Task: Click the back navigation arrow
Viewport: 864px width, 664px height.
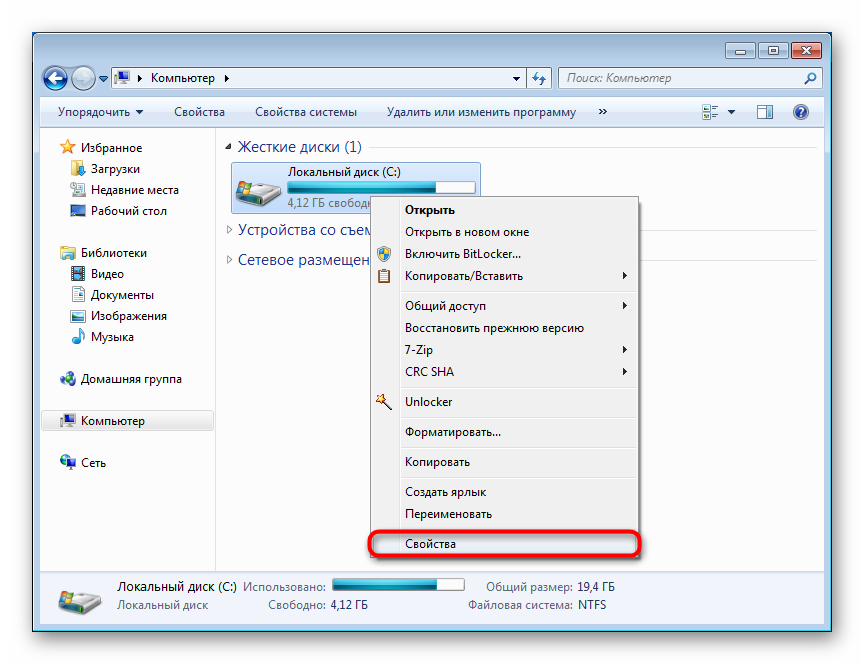Action: click(x=55, y=78)
